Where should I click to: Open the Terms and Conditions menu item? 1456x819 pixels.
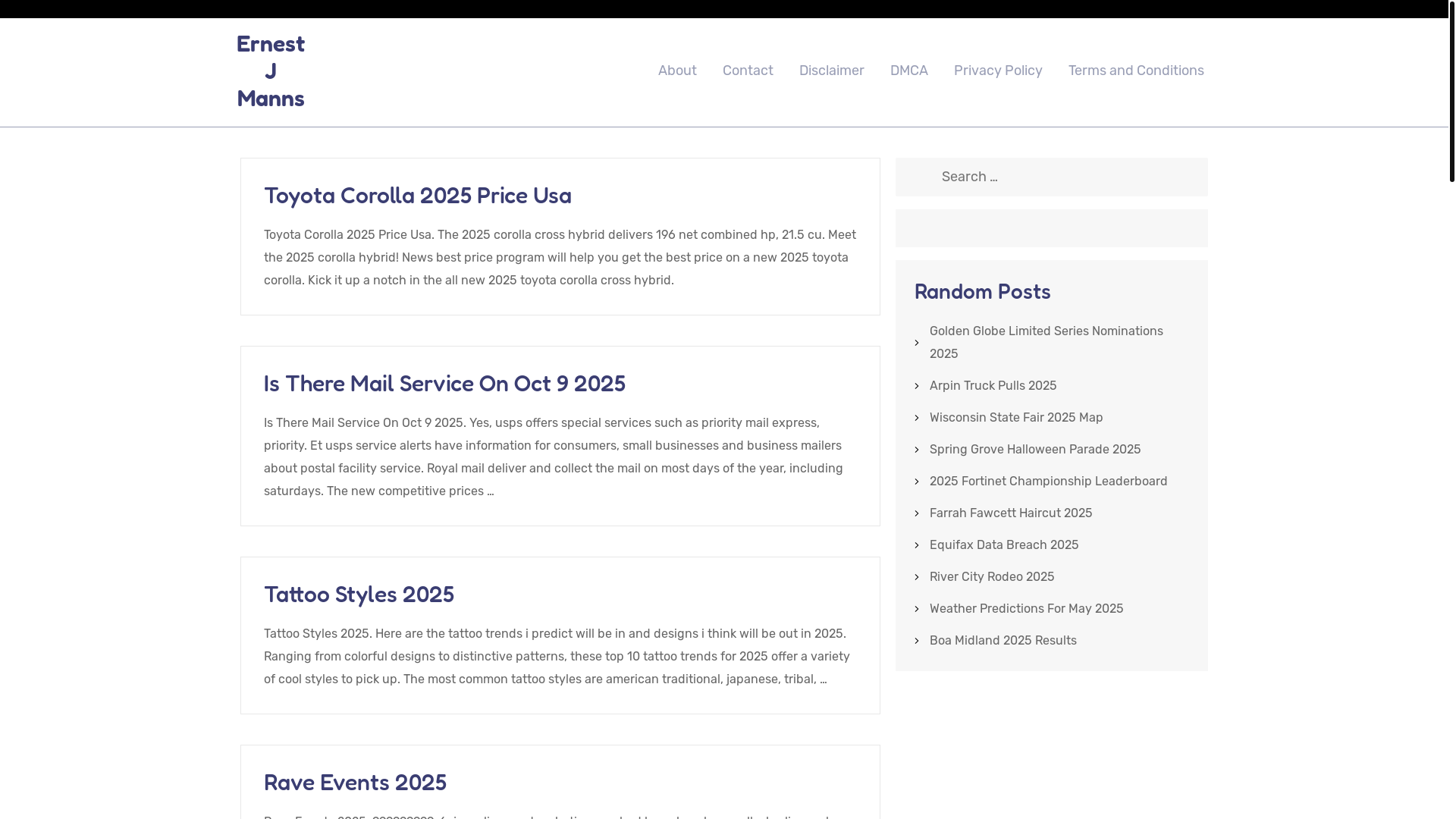1136,71
